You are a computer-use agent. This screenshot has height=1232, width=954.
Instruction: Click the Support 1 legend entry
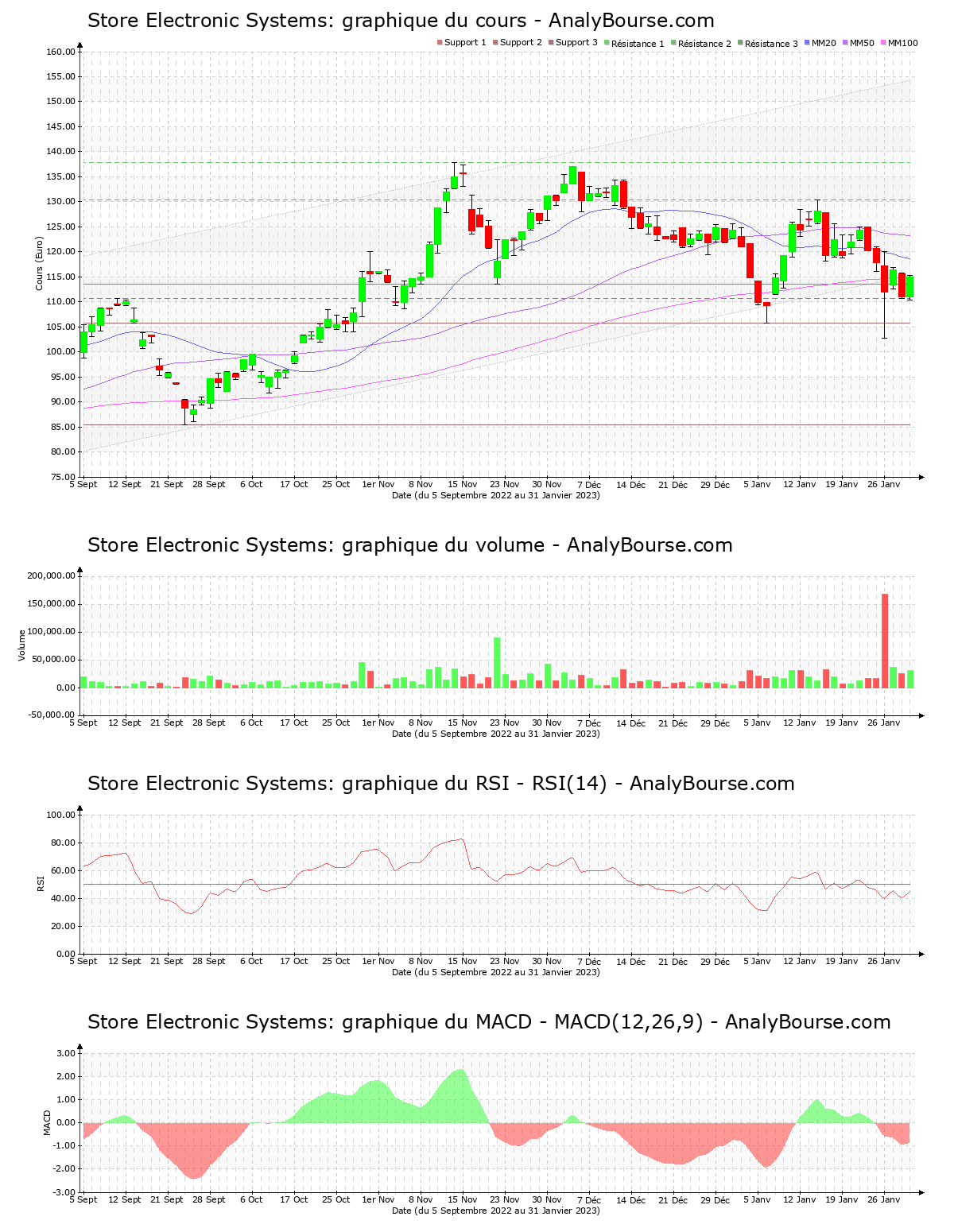click(x=462, y=43)
